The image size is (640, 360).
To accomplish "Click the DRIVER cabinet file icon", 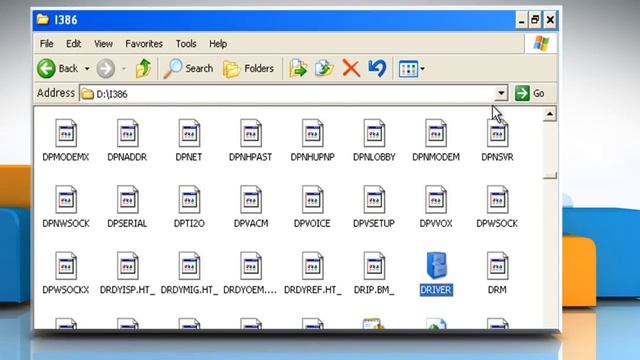I will pyautogui.click(x=436, y=265).
